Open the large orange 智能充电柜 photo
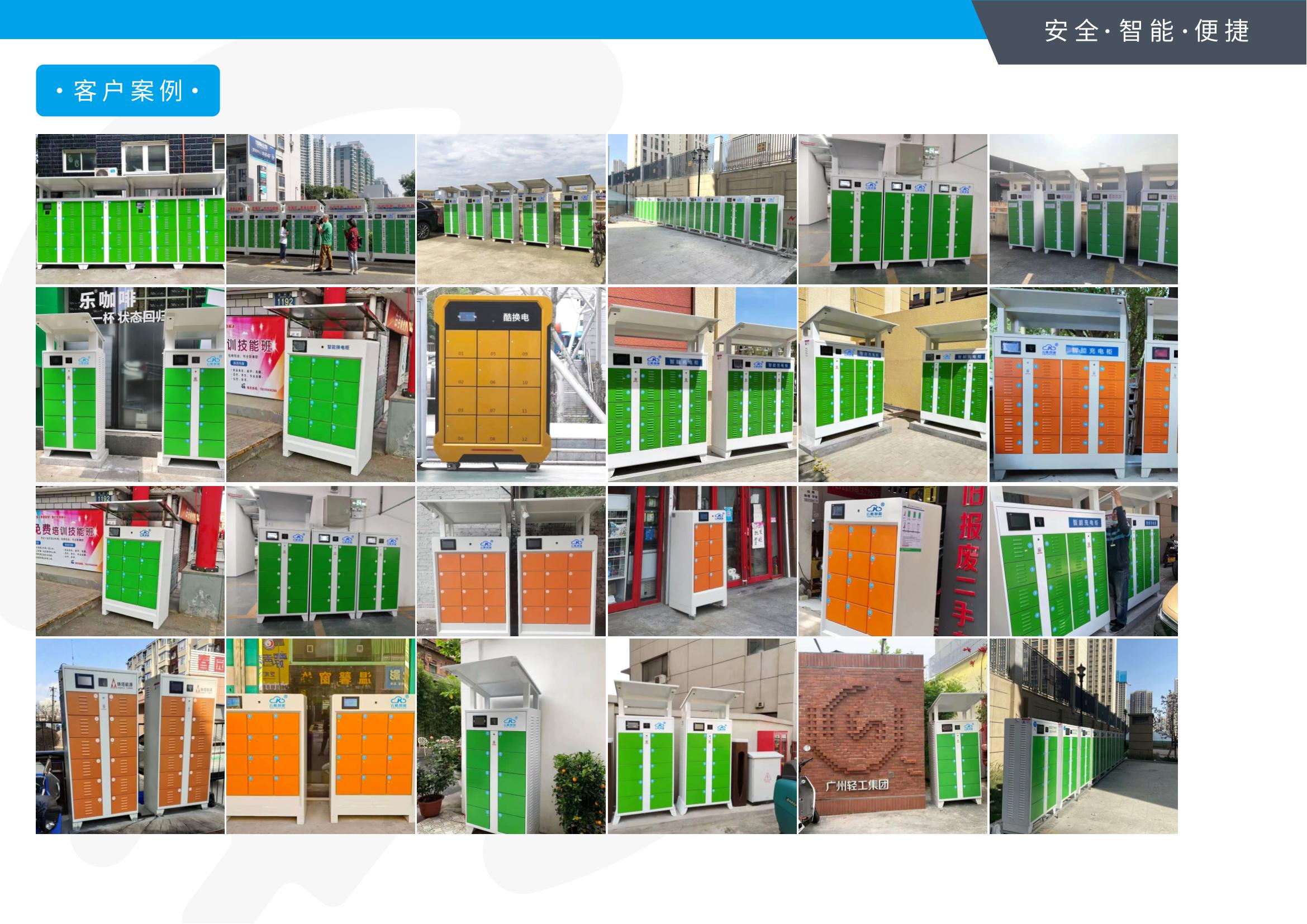Viewport: 1307px width, 924px height. coord(1083,384)
